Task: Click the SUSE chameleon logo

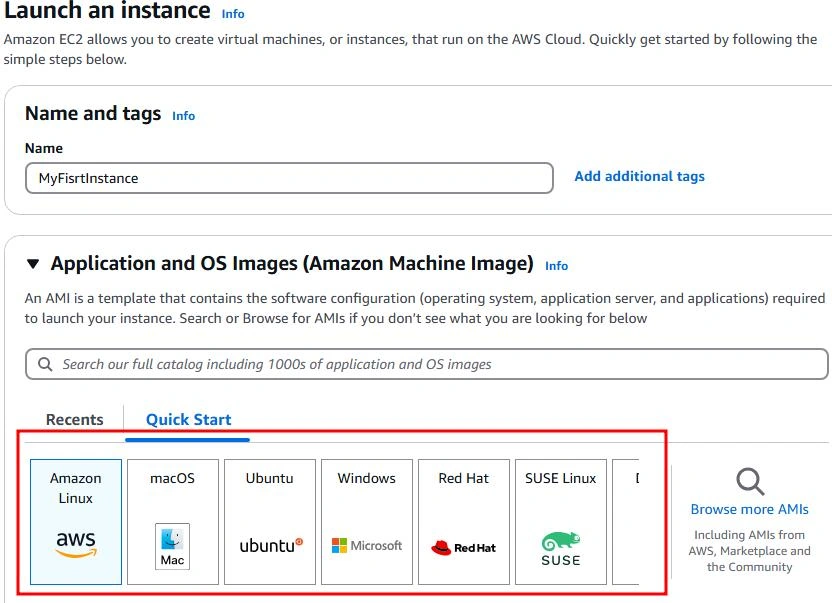Action: pos(561,549)
